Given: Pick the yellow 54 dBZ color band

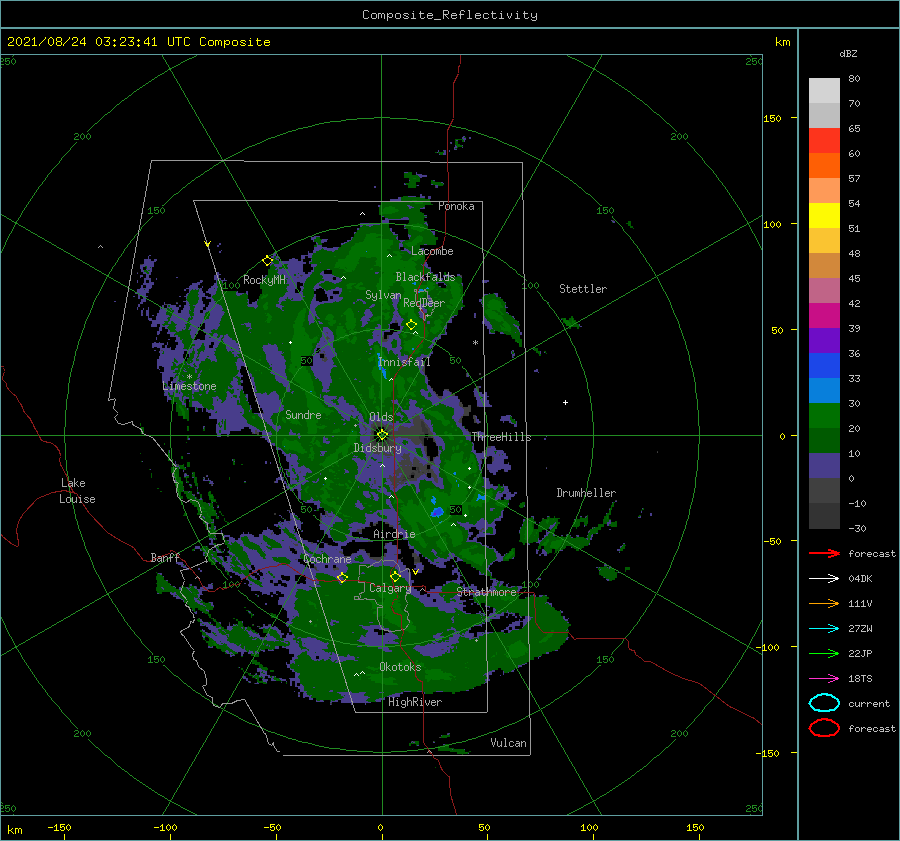Looking at the screenshot, I should pyautogui.click(x=824, y=215).
